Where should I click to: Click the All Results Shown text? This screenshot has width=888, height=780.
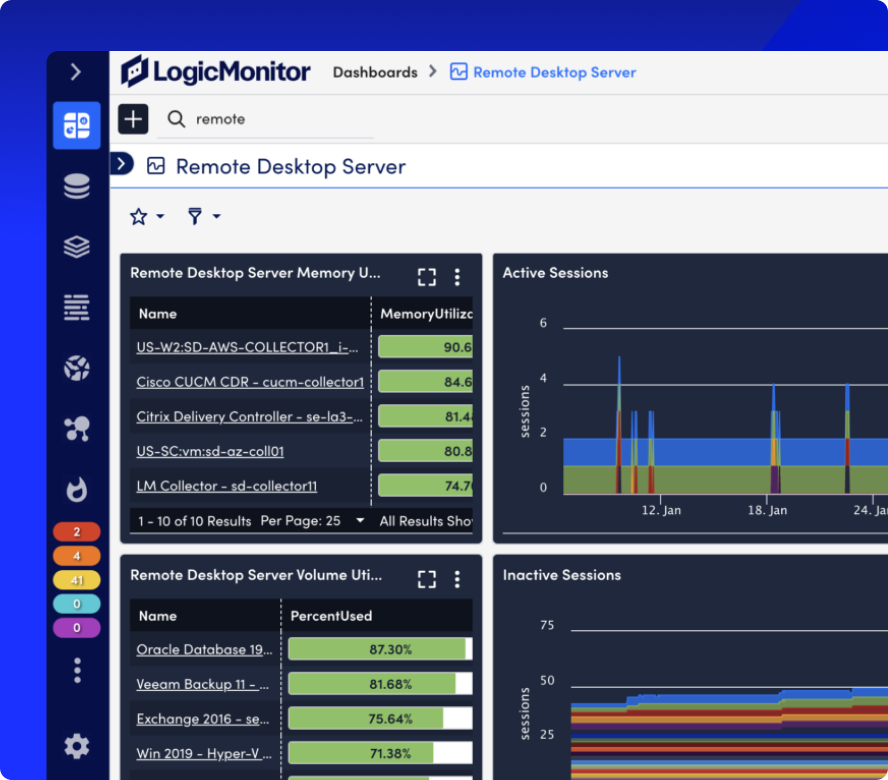pos(426,521)
